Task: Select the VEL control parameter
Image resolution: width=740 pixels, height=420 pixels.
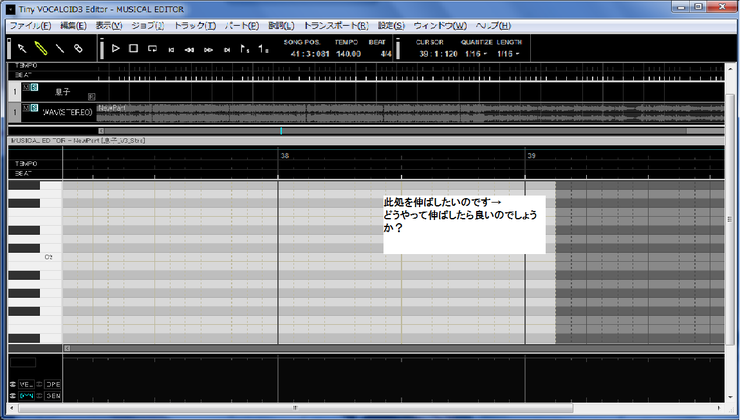Action: (26, 384)
